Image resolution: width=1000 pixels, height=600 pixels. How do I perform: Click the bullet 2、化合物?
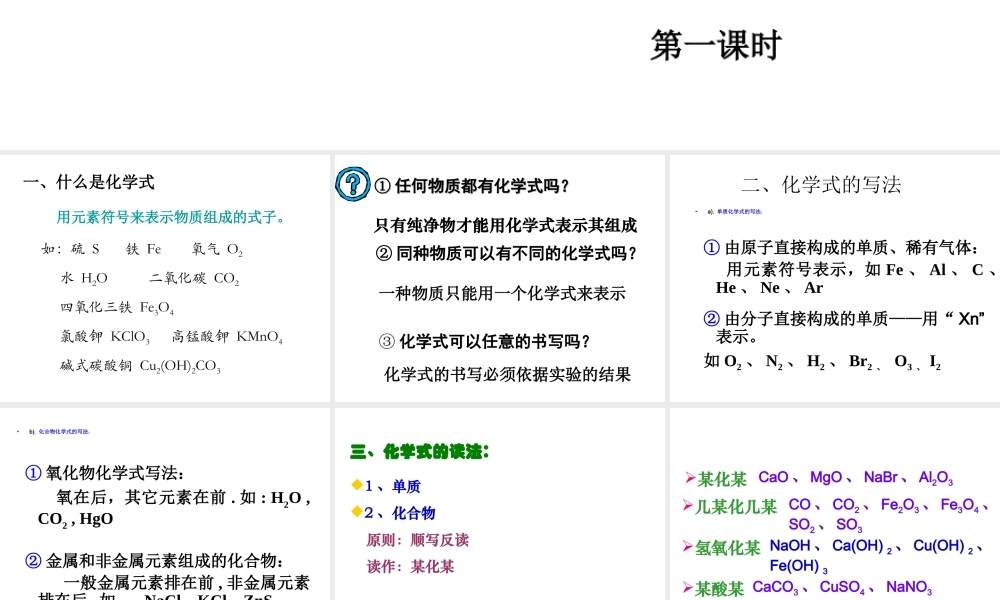(393, 513)
